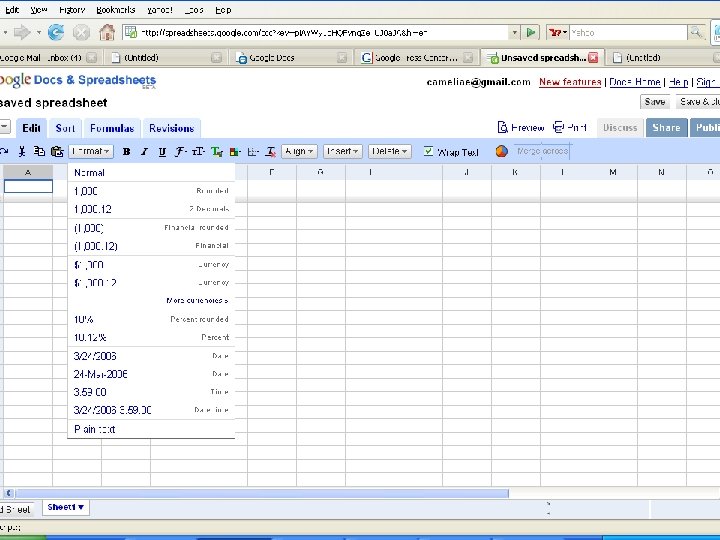Image resolution: width=720 pixels, height=540 pixels.
Task: Click the Share button
Action: coord(666,128)
